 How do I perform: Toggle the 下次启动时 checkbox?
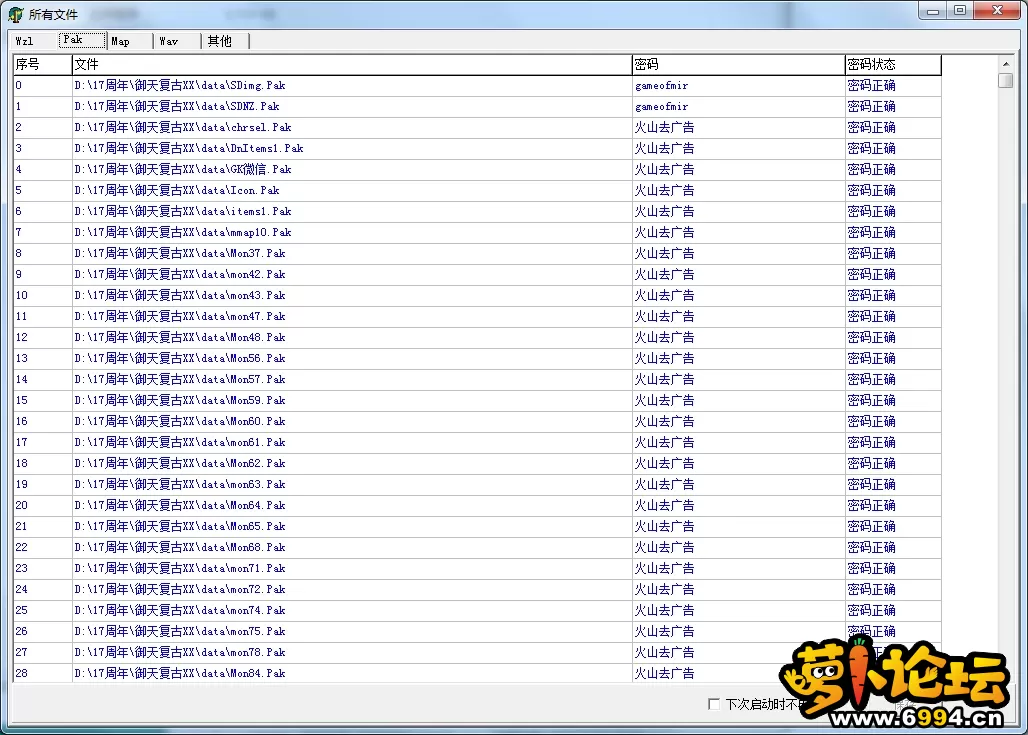pos(714,704)
